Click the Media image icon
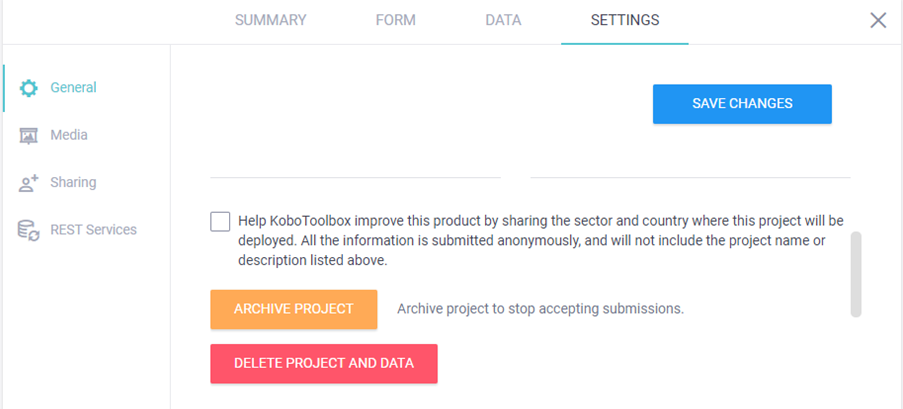Viewport: 903px width, 409px height. pyautogui.click(x=29, y=136)
